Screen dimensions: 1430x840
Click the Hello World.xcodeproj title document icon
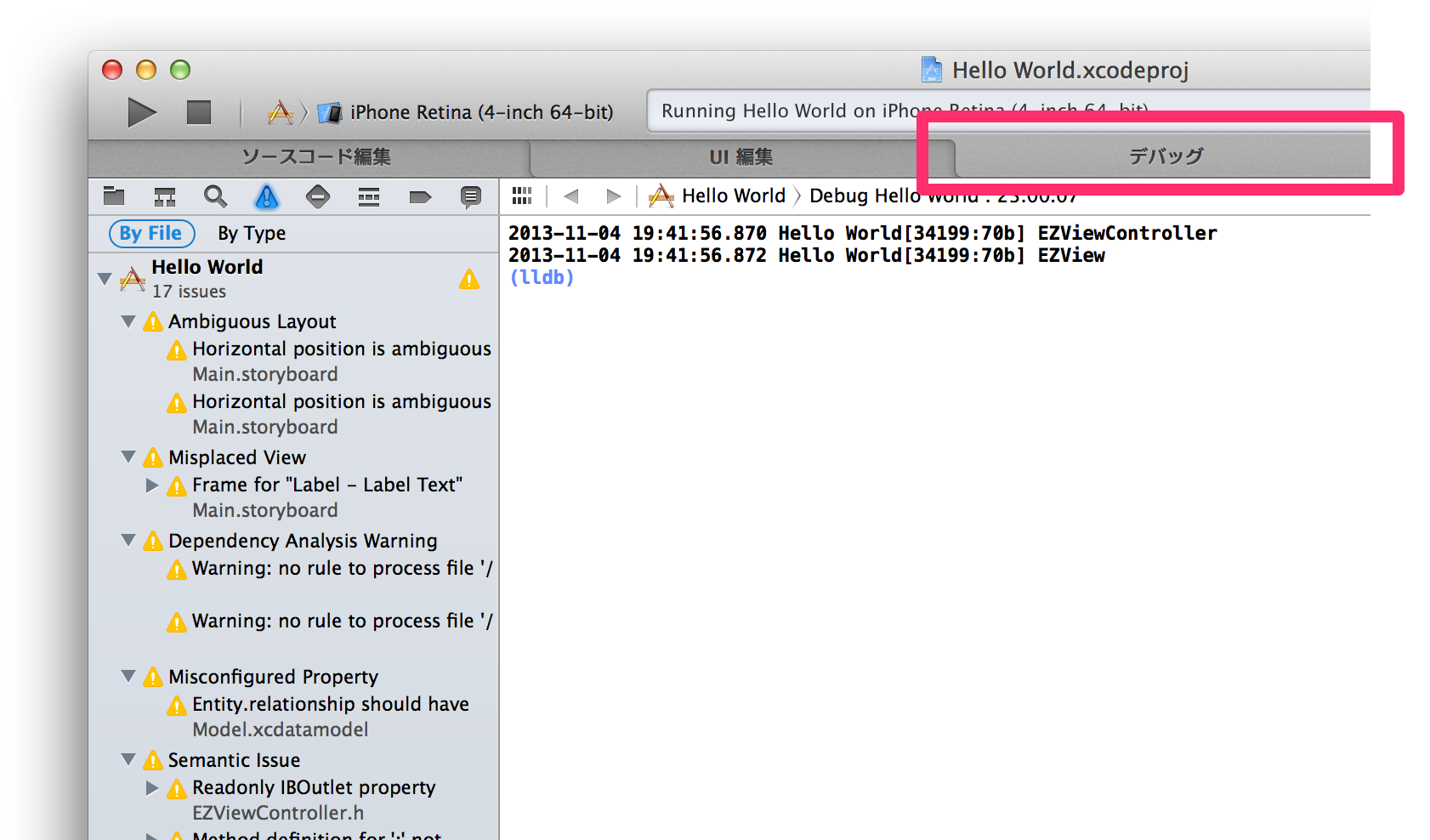(x=932, y=69)
